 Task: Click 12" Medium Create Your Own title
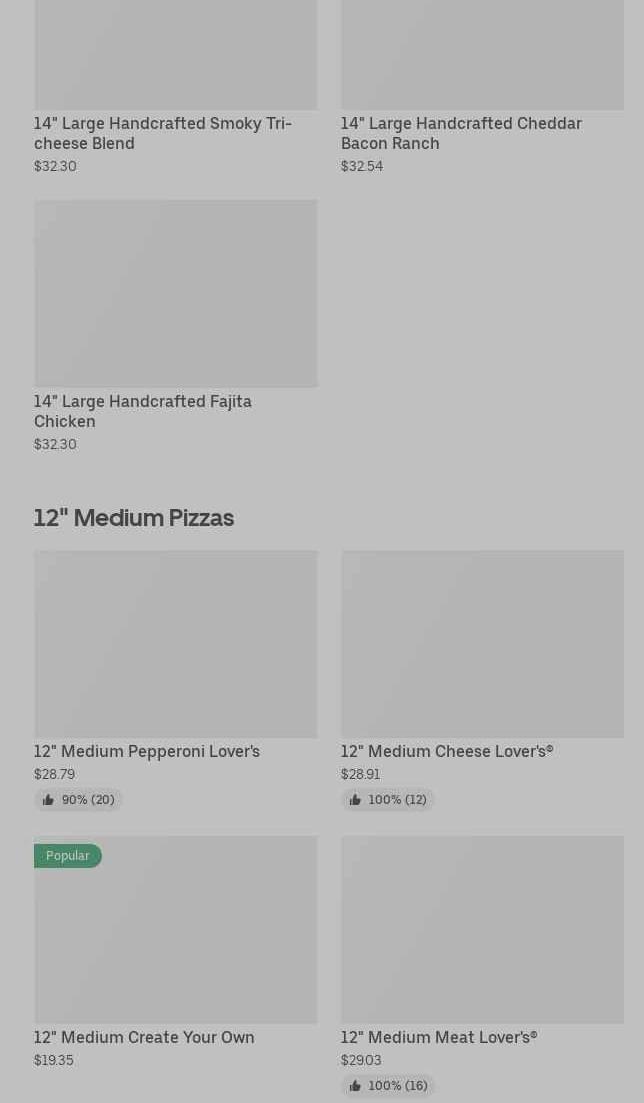point(144,1037)
